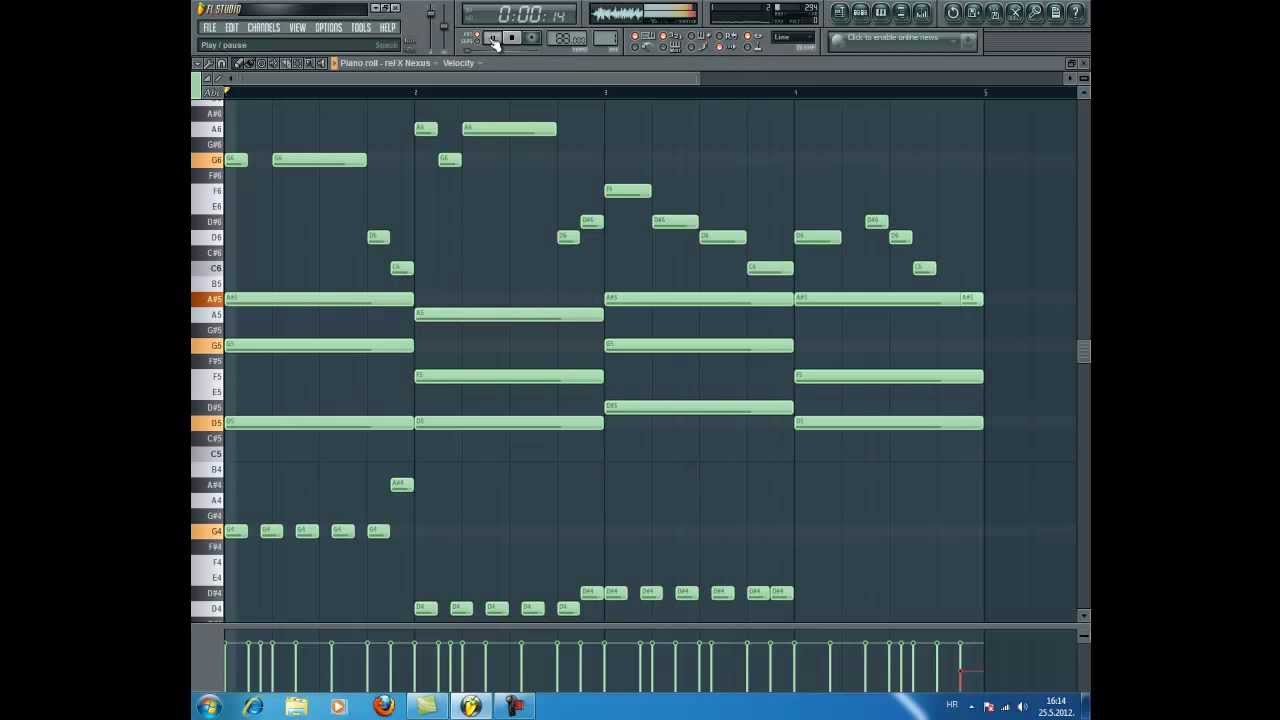The width and height of the screenshot is (1280, 720).
Task: Click the D5 piano key
Action: (x=208, y=423)
